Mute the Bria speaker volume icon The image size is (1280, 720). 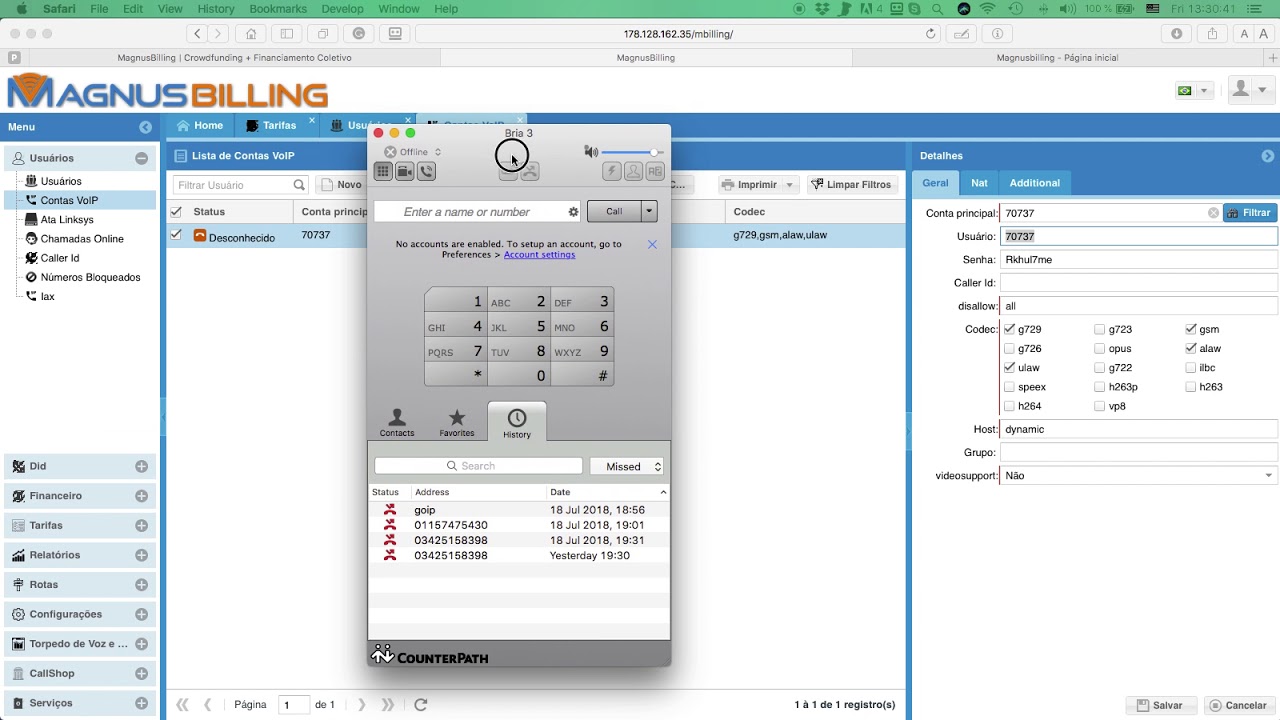591,151
